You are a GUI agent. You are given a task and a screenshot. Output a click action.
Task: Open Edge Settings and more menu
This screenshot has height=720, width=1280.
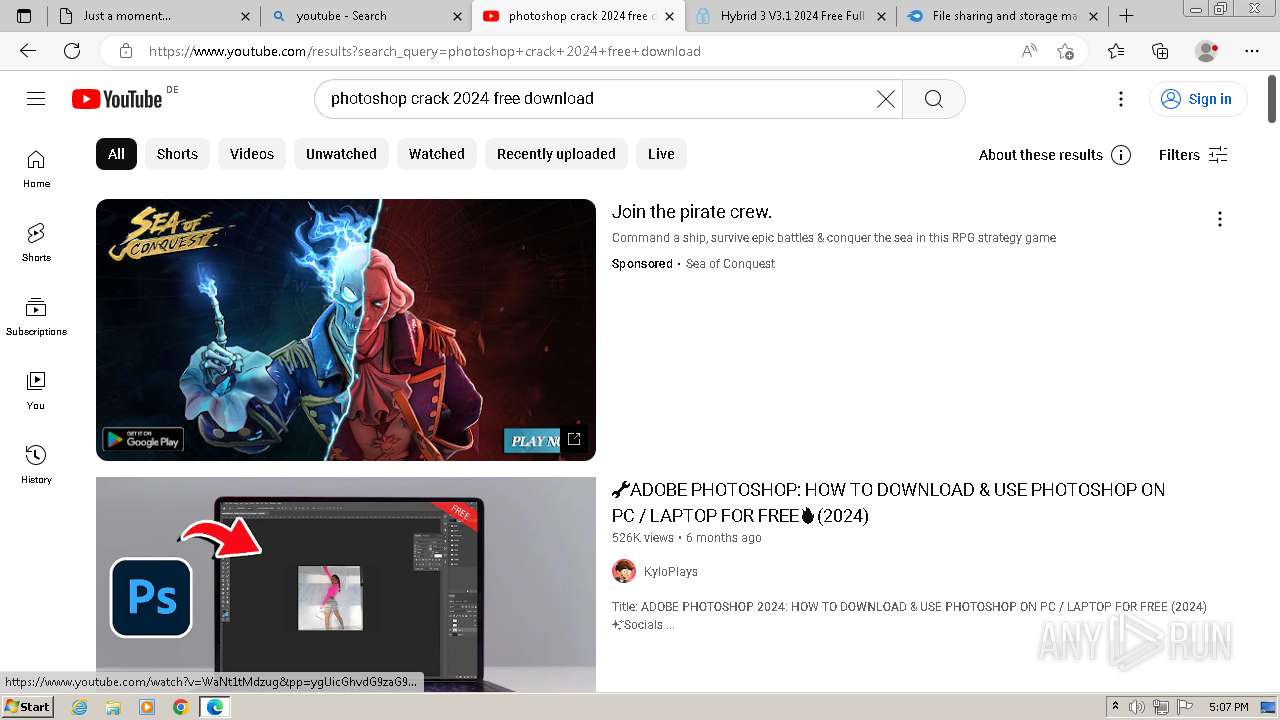pos(1252,51)
